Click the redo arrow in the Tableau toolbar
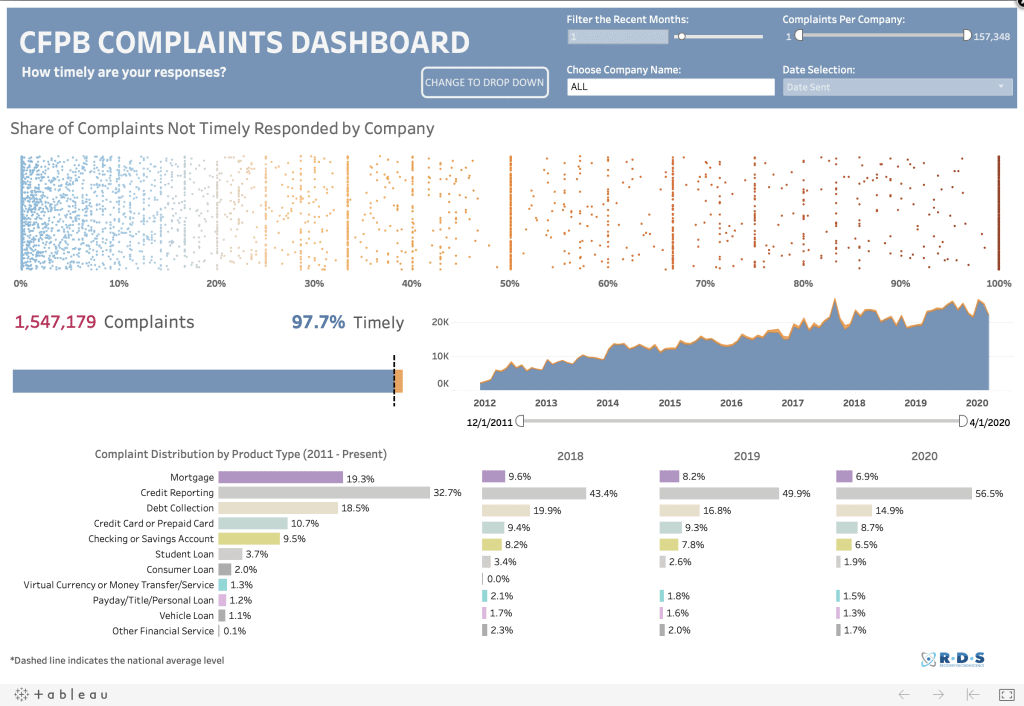The image size is (1024, 706). click(x=938, y=693)
